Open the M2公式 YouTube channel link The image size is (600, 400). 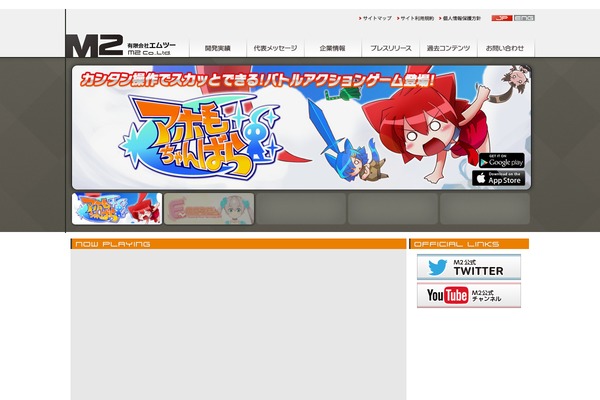[x=469, y=295]
